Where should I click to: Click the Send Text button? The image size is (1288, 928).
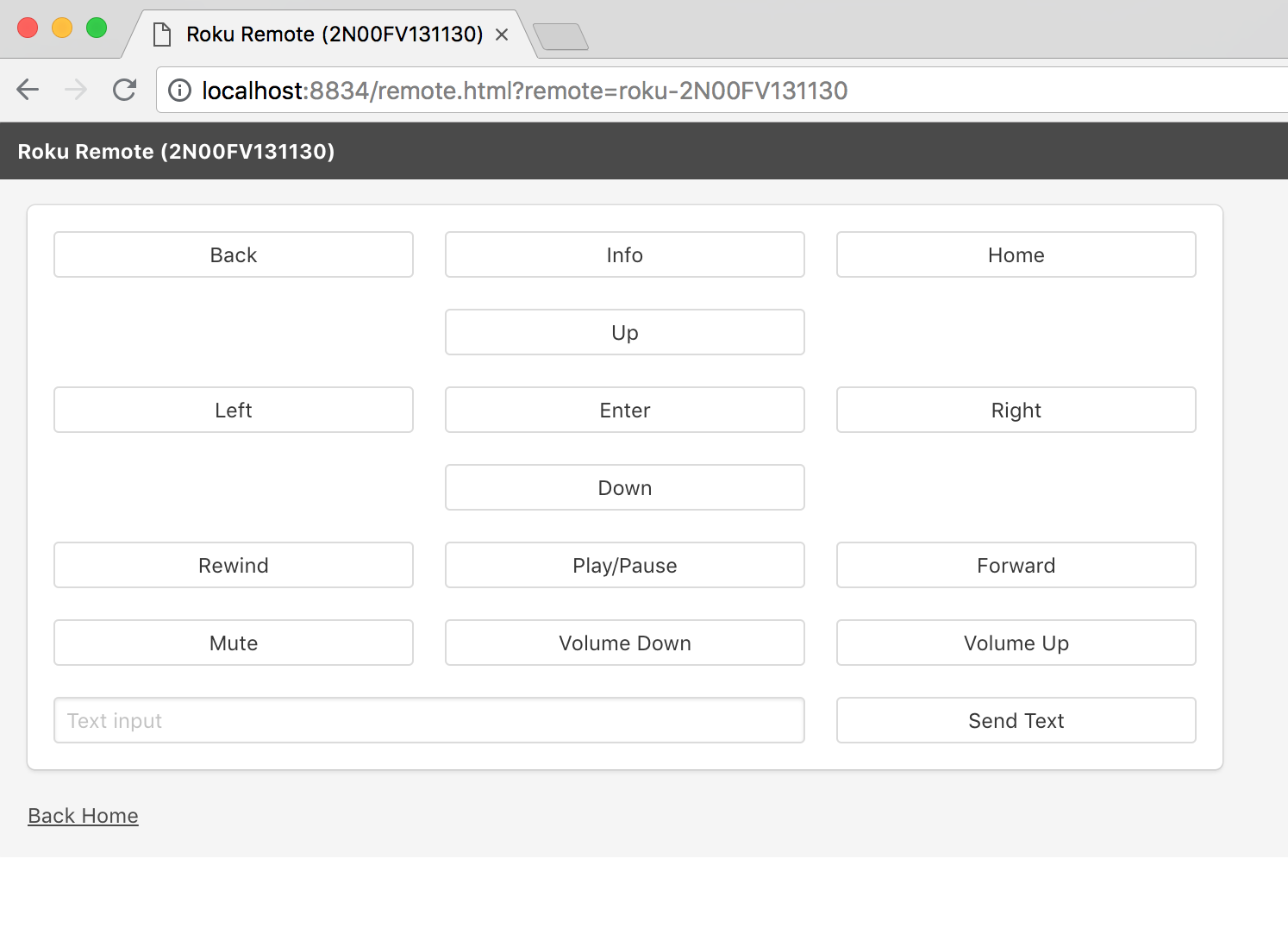(x=1016, y=720)
